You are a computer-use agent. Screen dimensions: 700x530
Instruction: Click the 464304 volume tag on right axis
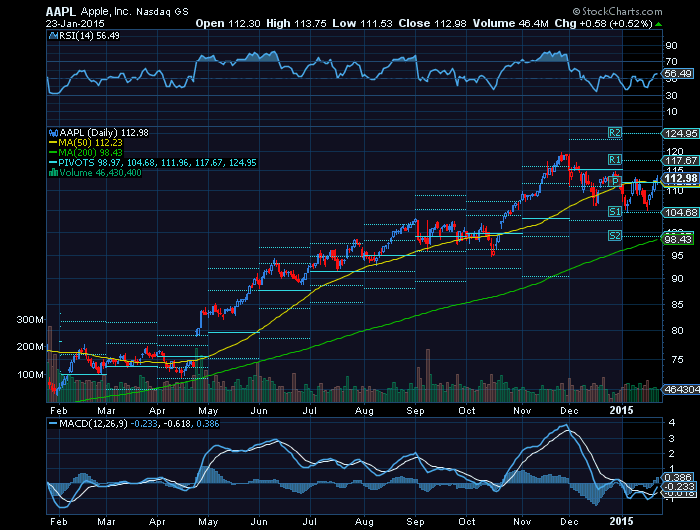point(682,389)
